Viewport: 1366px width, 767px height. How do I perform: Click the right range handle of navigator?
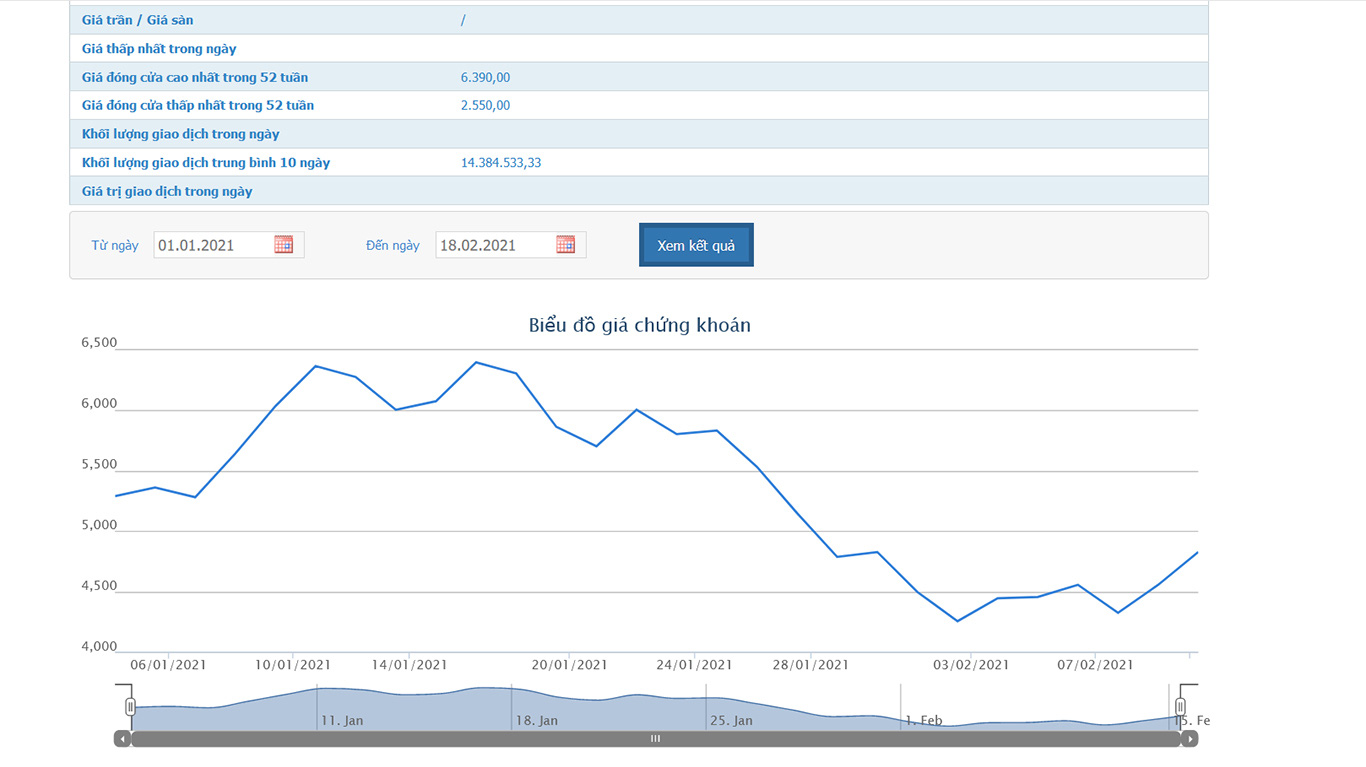[x=1180, y=707]
